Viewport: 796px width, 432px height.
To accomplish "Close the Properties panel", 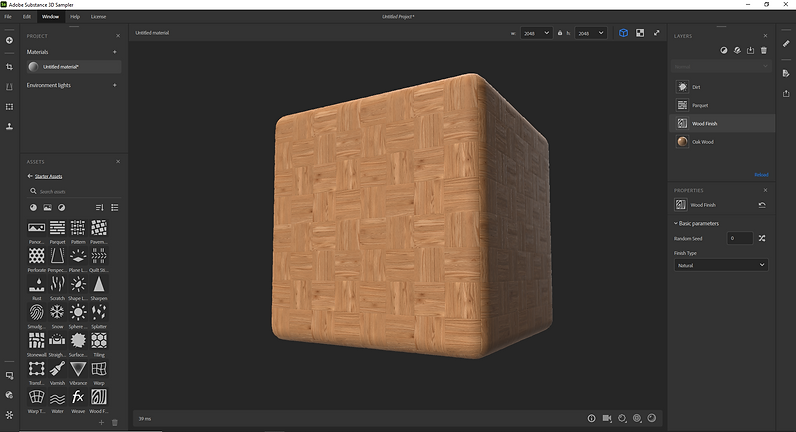I will pos(766,190).
